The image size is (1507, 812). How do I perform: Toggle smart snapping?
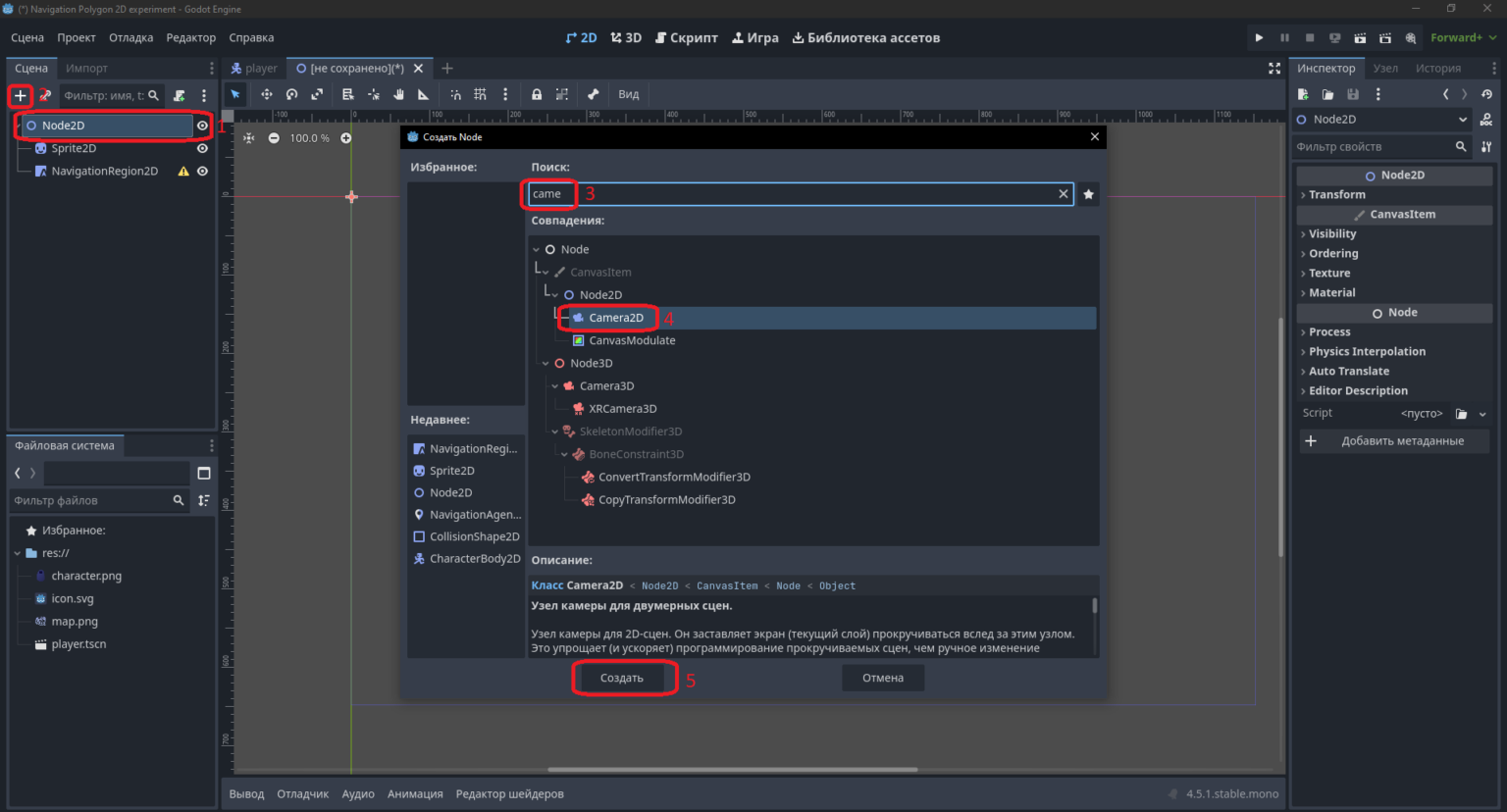pyautogui.click(x=455, y=94)
